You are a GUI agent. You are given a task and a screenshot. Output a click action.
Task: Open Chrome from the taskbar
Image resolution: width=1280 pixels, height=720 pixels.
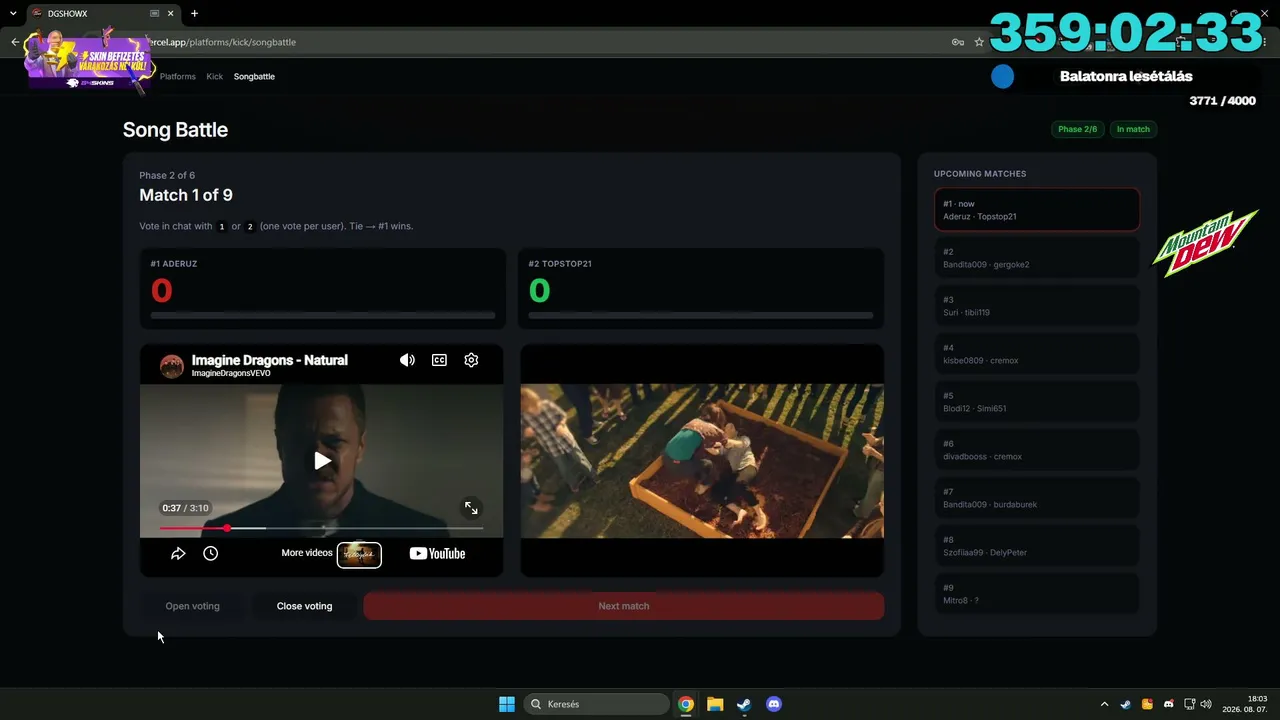click(x=686, y=704)
